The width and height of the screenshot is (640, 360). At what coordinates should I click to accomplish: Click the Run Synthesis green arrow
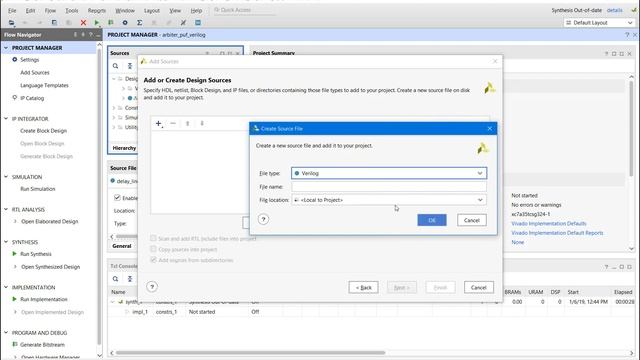15,254
